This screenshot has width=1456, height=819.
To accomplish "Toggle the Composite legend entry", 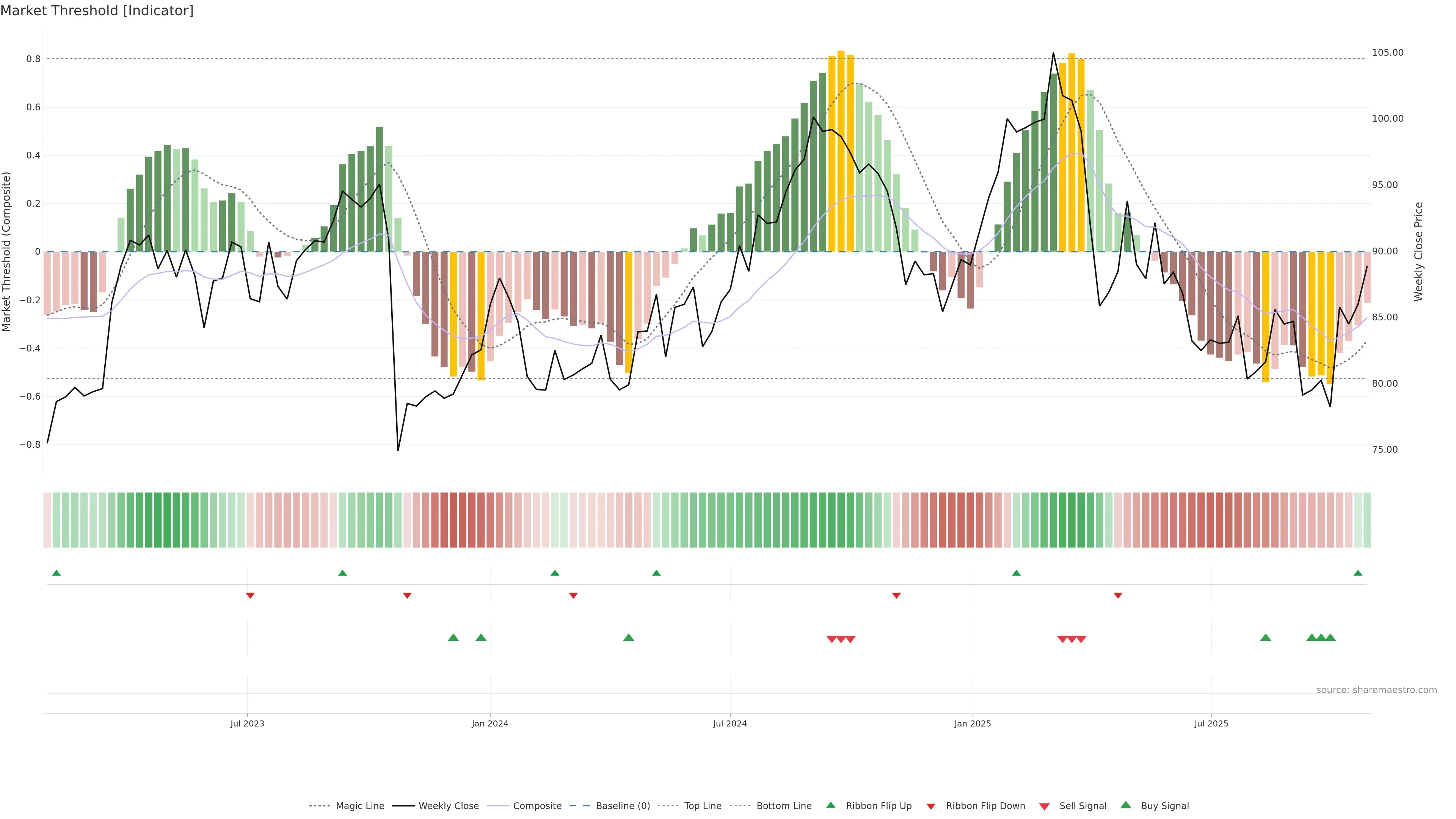I will 537,806.
